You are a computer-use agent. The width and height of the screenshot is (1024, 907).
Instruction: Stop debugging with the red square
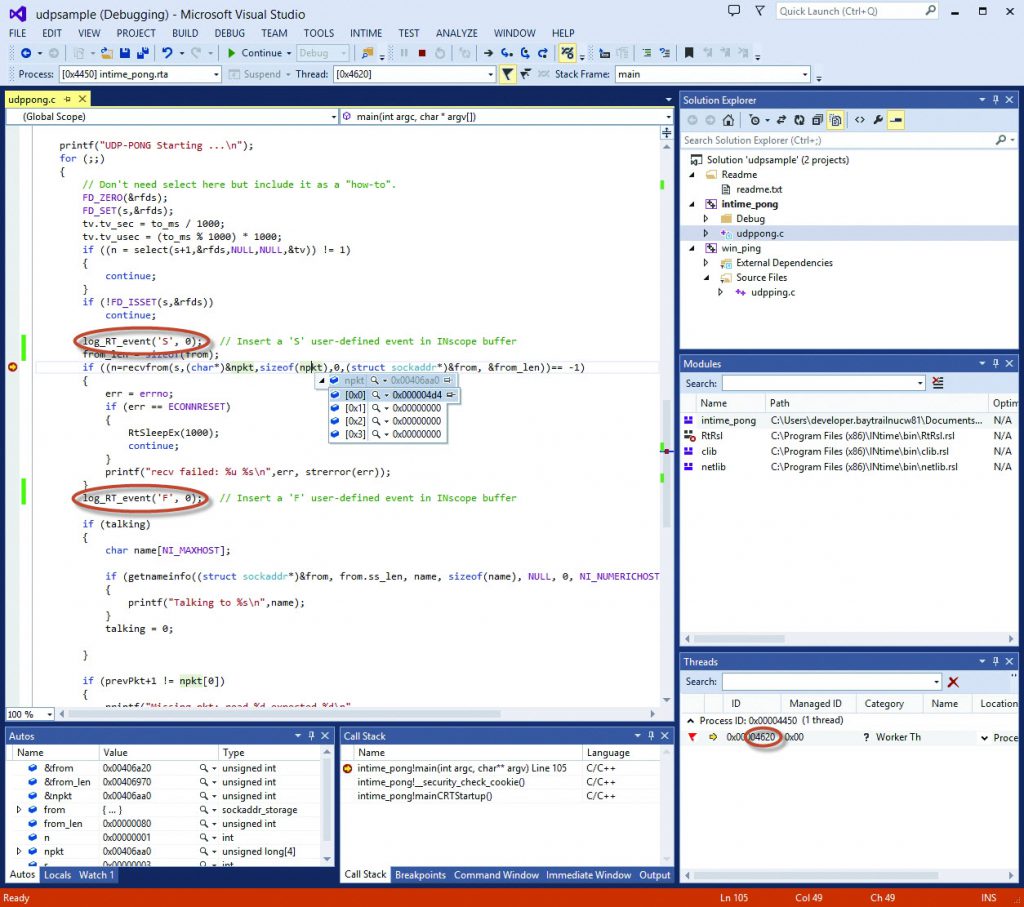422,53
